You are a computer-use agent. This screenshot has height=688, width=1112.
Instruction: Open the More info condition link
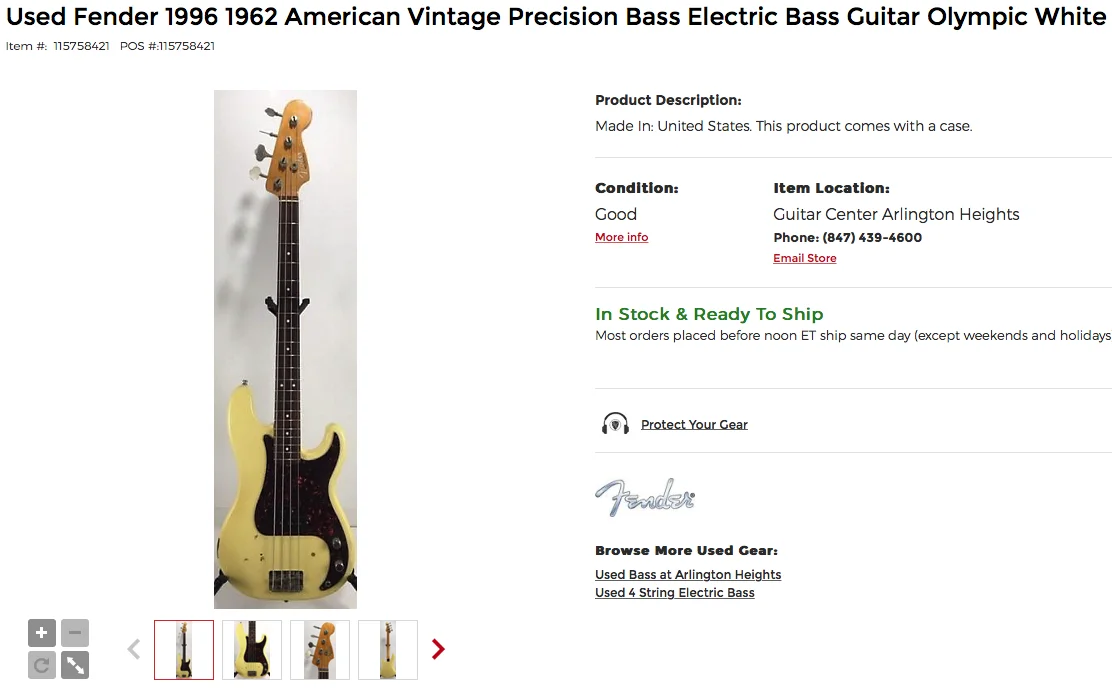coord(621,237)
